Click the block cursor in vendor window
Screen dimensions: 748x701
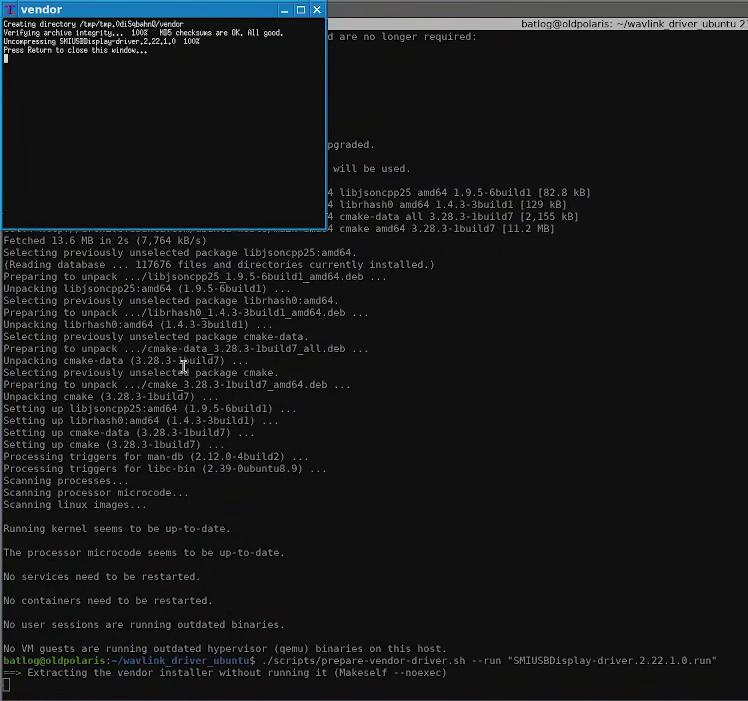click(6, 59)
